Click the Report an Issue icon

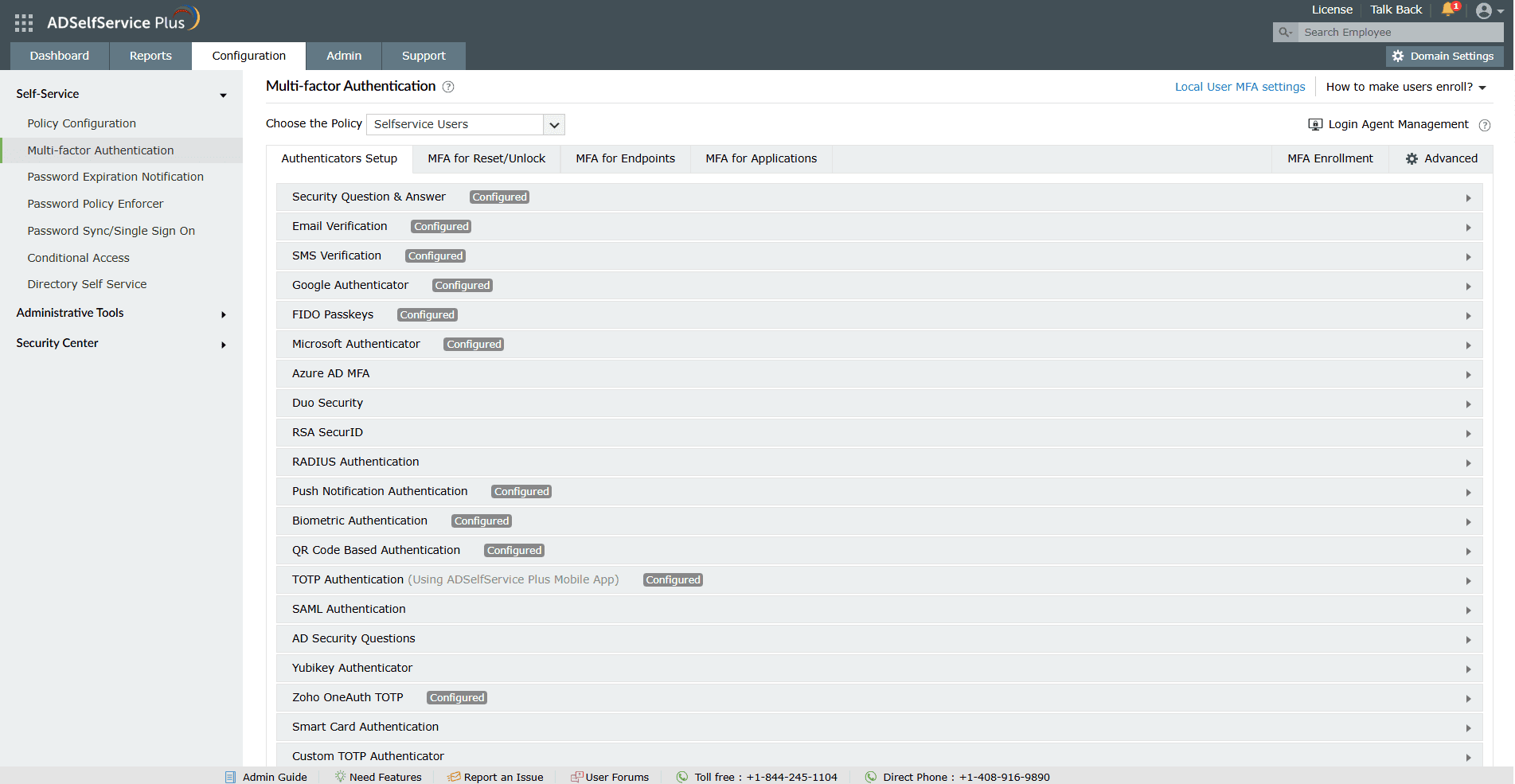tap(454, 777)
